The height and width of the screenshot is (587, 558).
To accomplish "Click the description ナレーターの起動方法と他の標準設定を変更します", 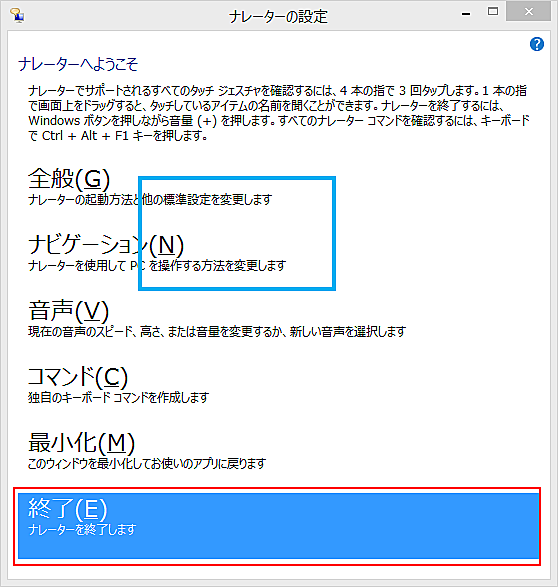I will pyautogui.click(x=150, y=200).
